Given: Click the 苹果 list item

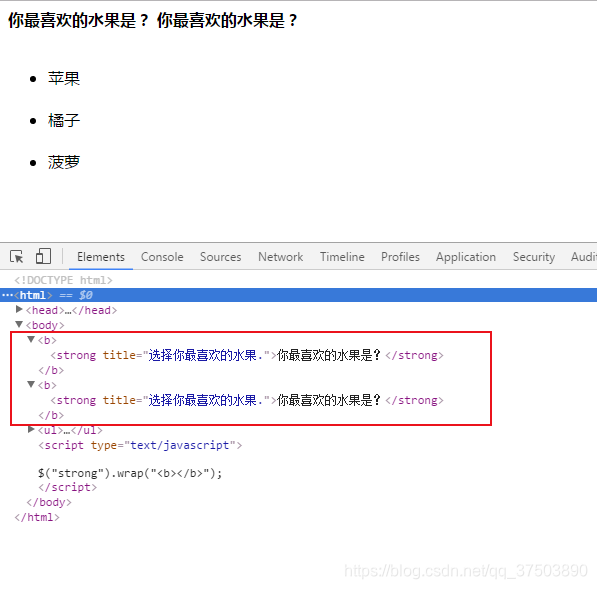Looking at the screenshot, I should click(64, 79).
